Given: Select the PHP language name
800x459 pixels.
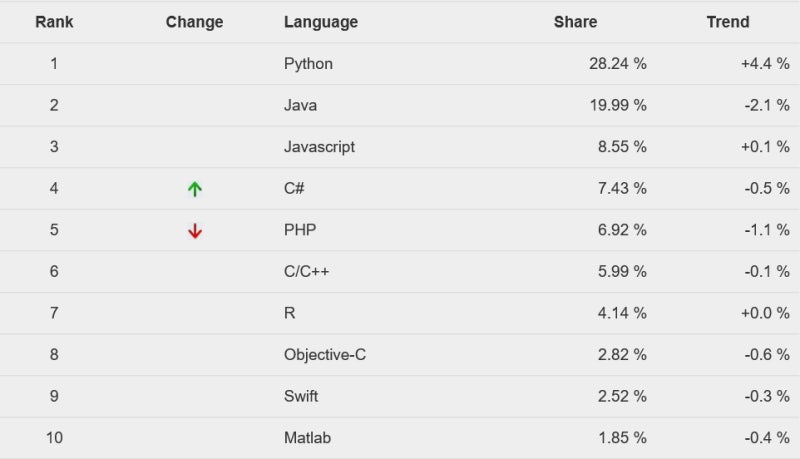Looking at the screenshot, I should [x=300, y=230].
